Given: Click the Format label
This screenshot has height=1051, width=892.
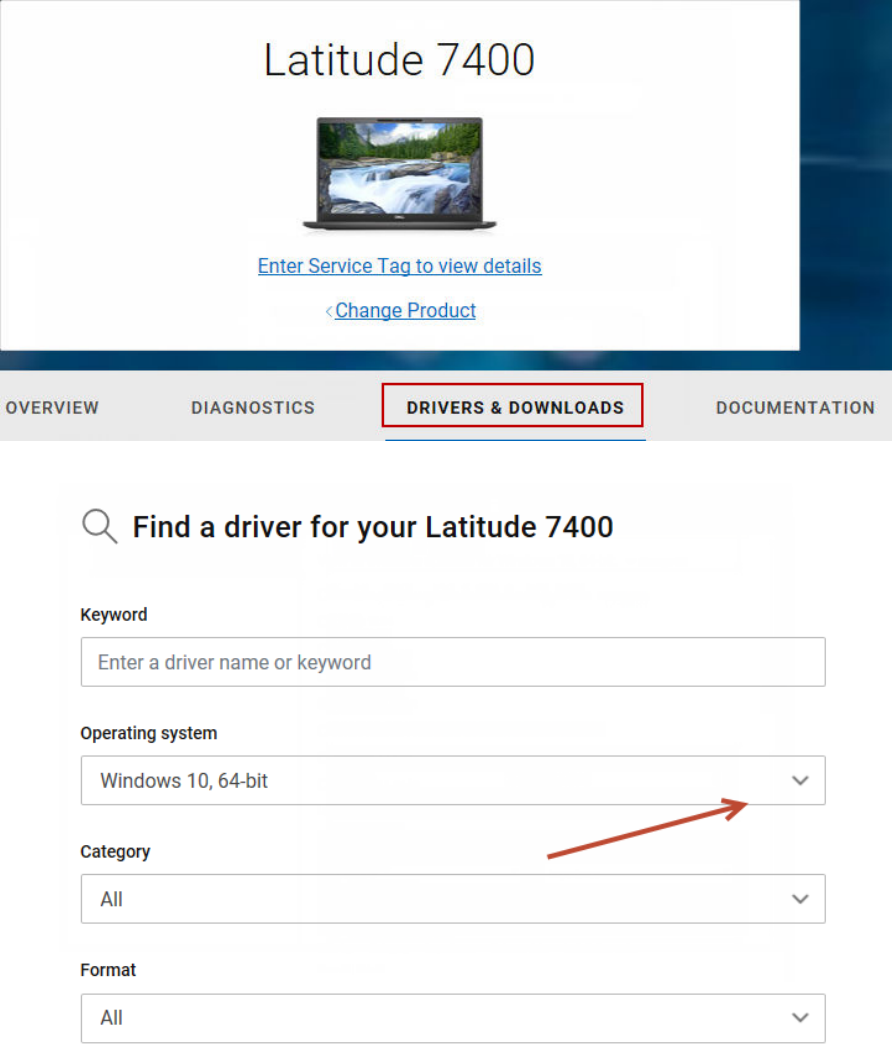Looking at the screenshot, I should click(108, 970).
